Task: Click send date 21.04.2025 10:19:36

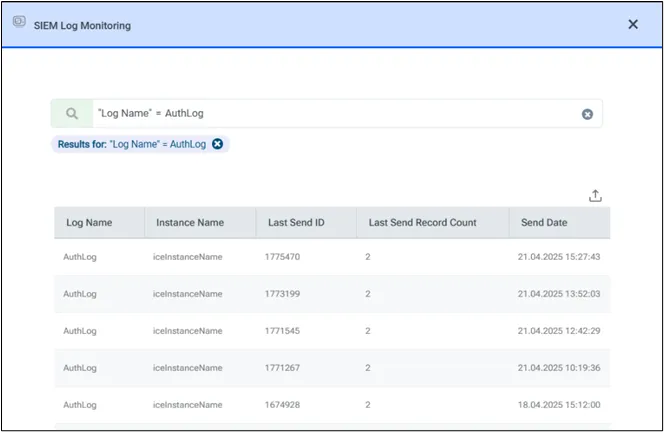Action: [559, 368]
